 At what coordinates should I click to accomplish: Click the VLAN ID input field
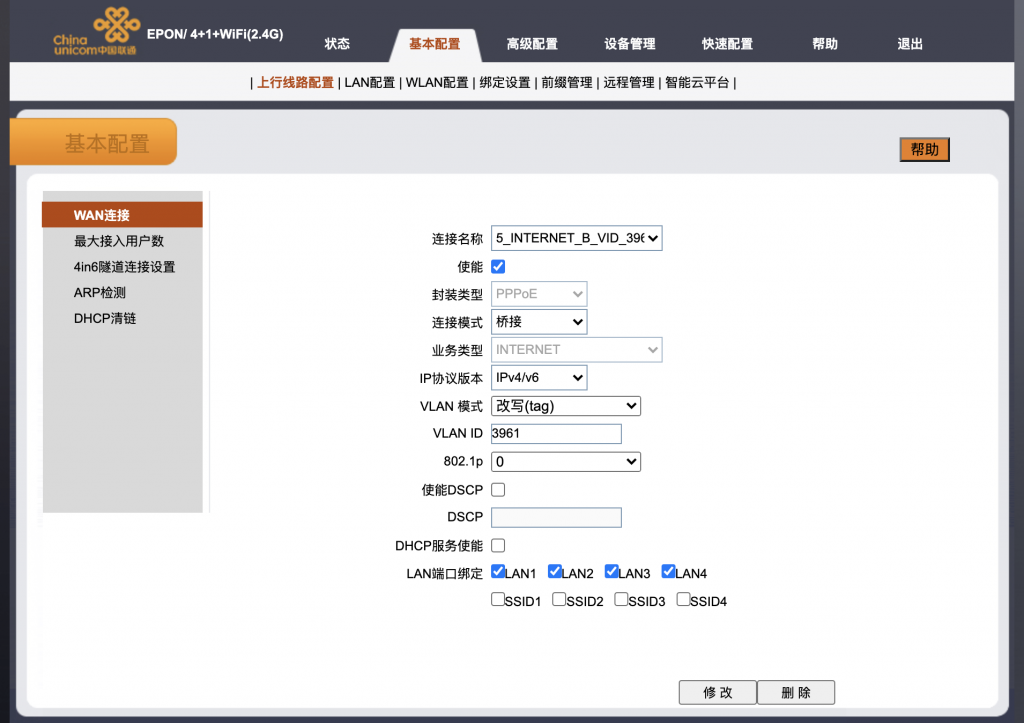556,434
